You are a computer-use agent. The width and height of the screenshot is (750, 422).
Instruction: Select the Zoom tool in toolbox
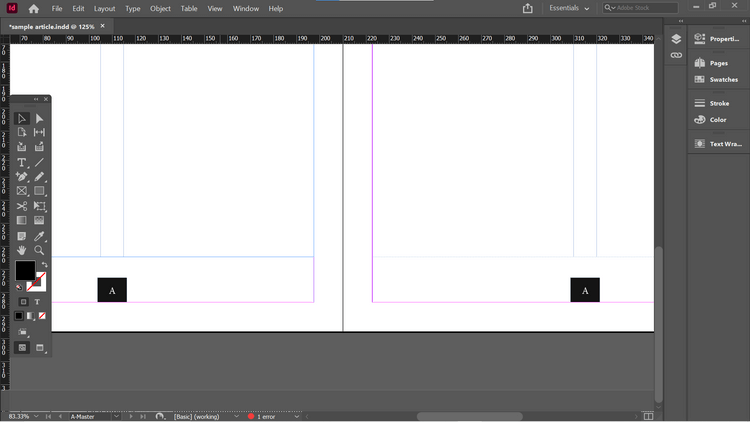[x=39, y=250]
